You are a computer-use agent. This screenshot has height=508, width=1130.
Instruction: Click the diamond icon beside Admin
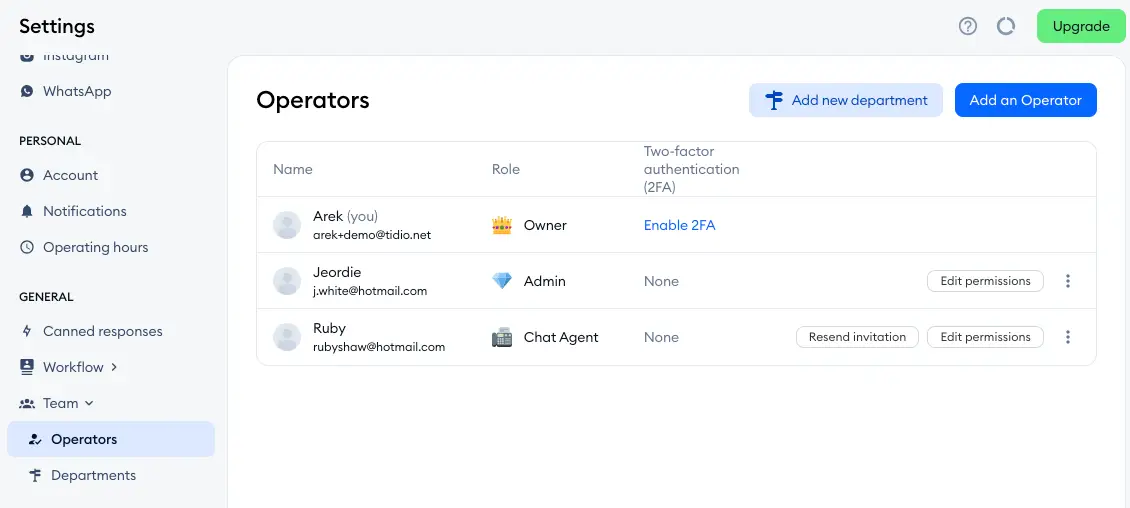point(502,281)
